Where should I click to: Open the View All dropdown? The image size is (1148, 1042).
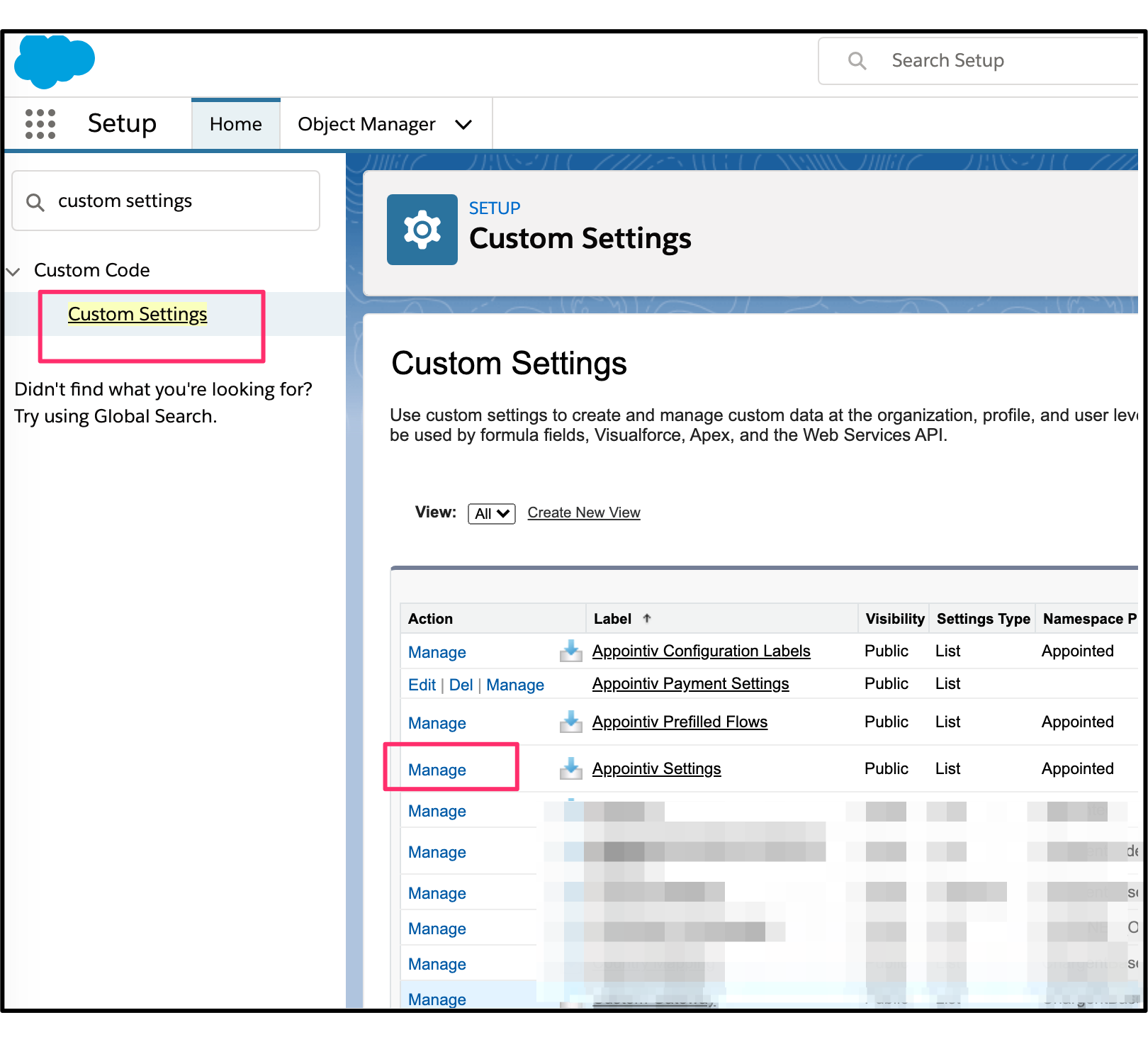[492, 513]
